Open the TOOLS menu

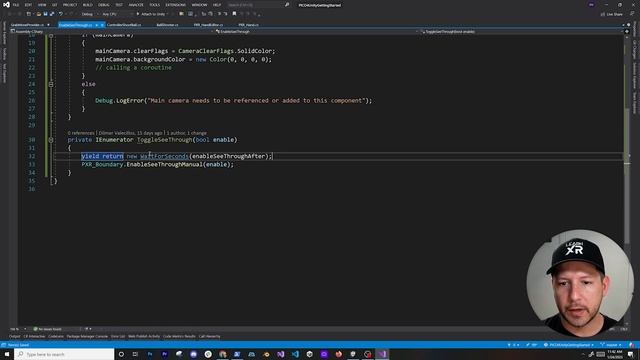pos(154,5)
